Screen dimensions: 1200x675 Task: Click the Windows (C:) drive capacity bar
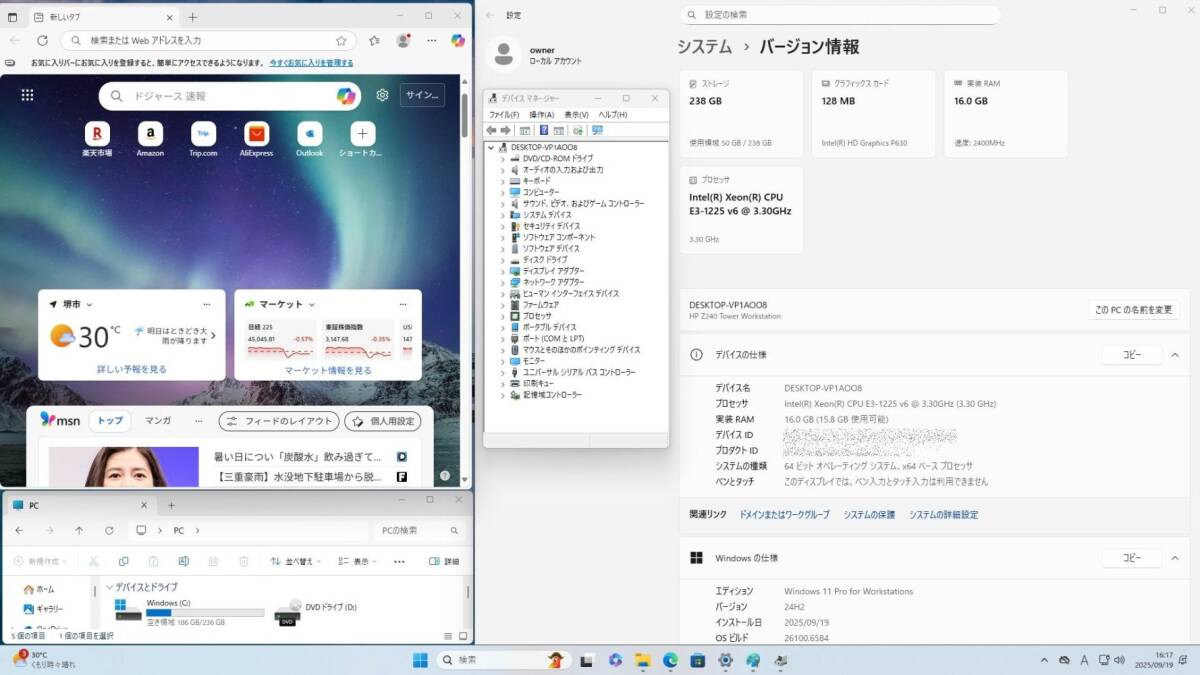[205, 613]
